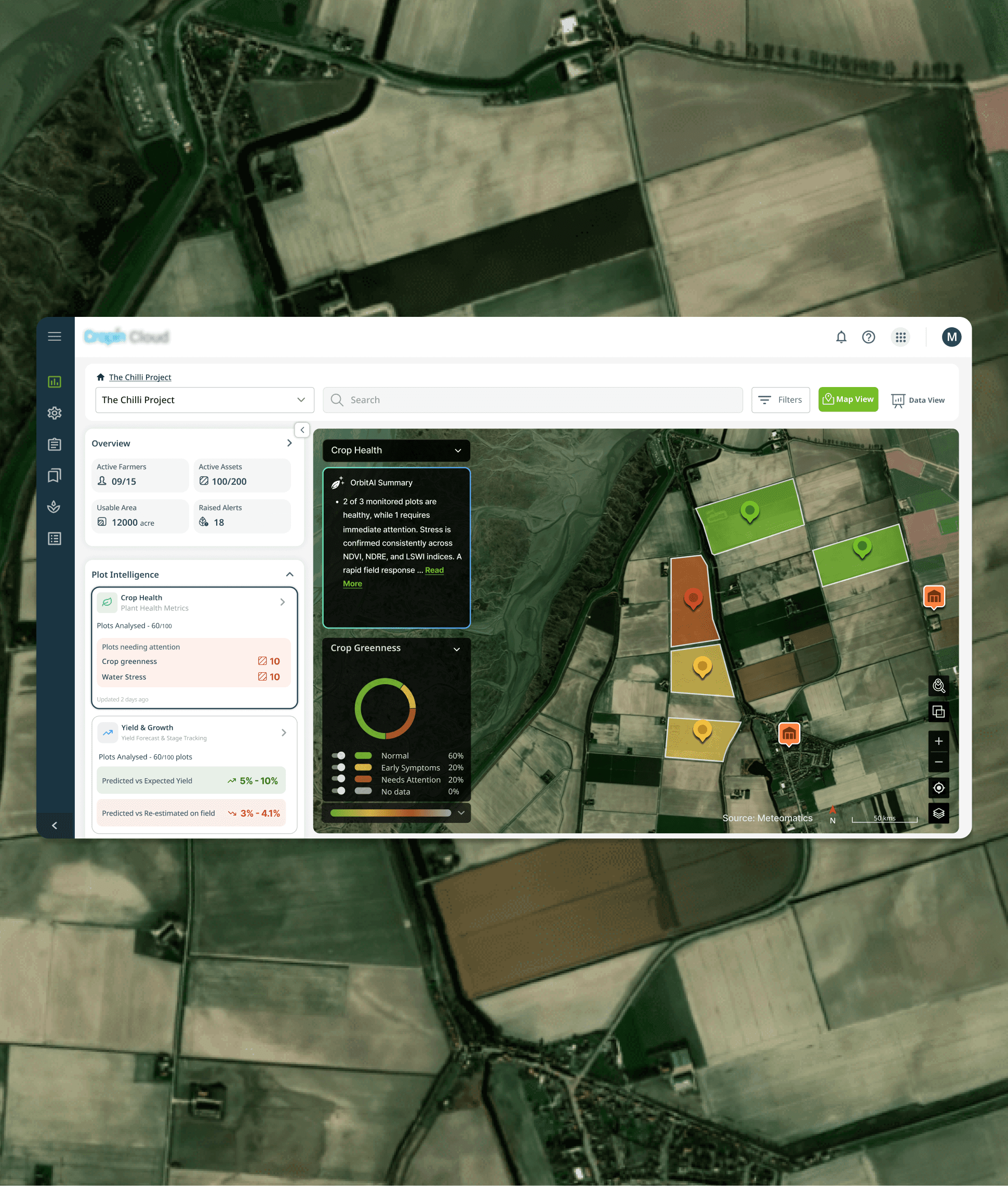Zoom out on the map

coord(938,762)
